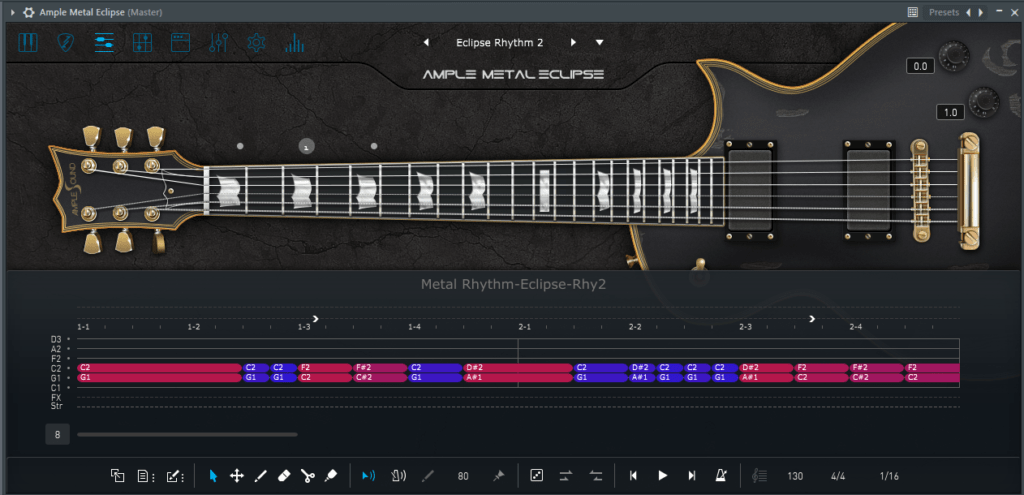This screenshot has height=495, width=1024.
Task: Click the numbered capo marker 1
Action: coord(306,146)
